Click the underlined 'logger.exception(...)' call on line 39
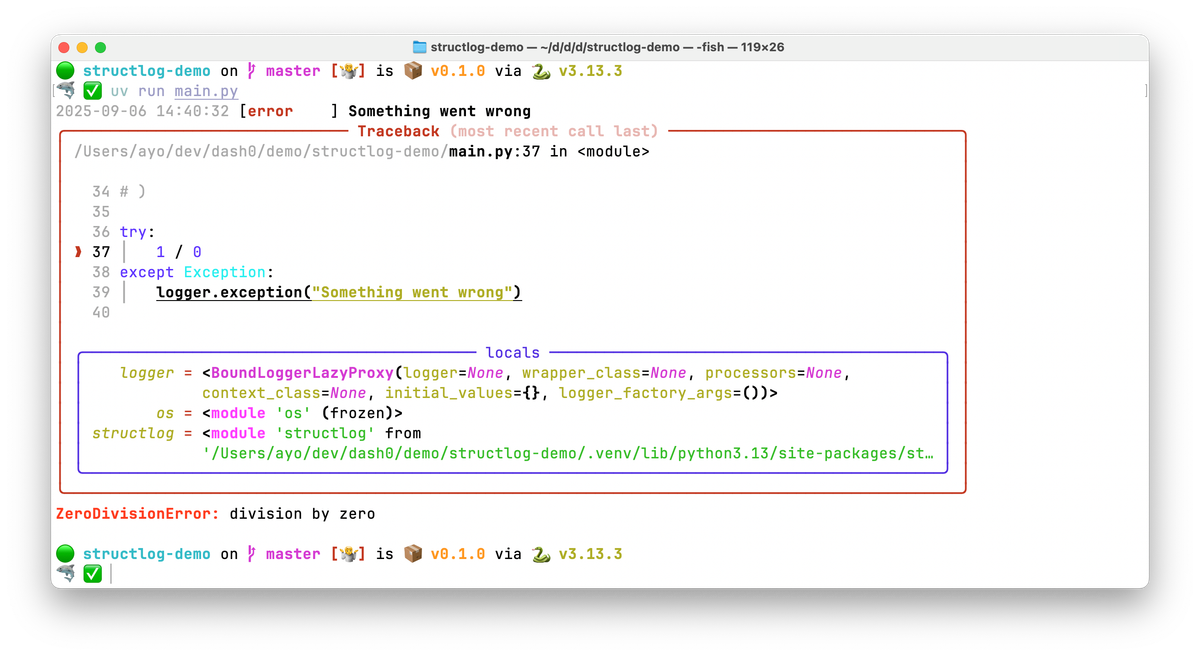The height and width of the screenshot is (656, 1200). click(339, 292)
